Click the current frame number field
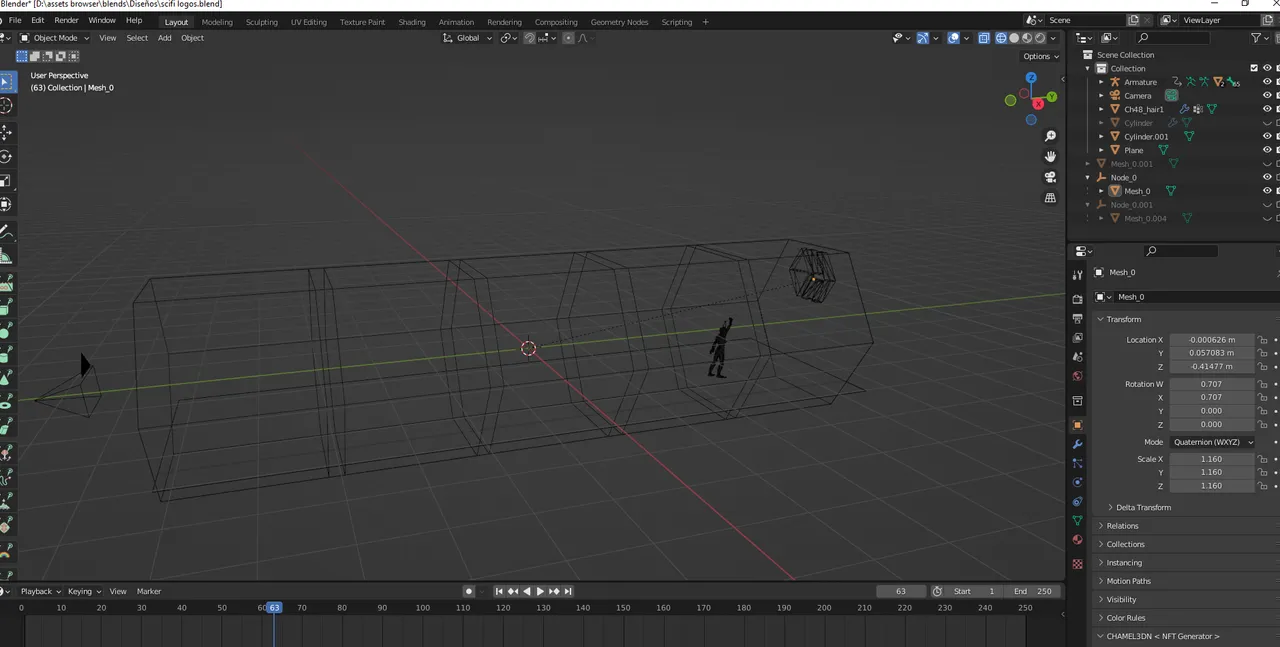Screen dimensions: 1280x647 [x=900, y=591]
